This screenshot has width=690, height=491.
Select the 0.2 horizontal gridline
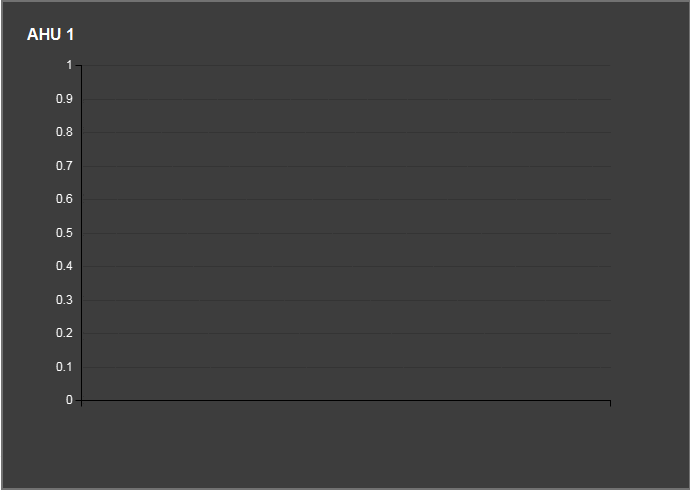[x=346, y=333]
